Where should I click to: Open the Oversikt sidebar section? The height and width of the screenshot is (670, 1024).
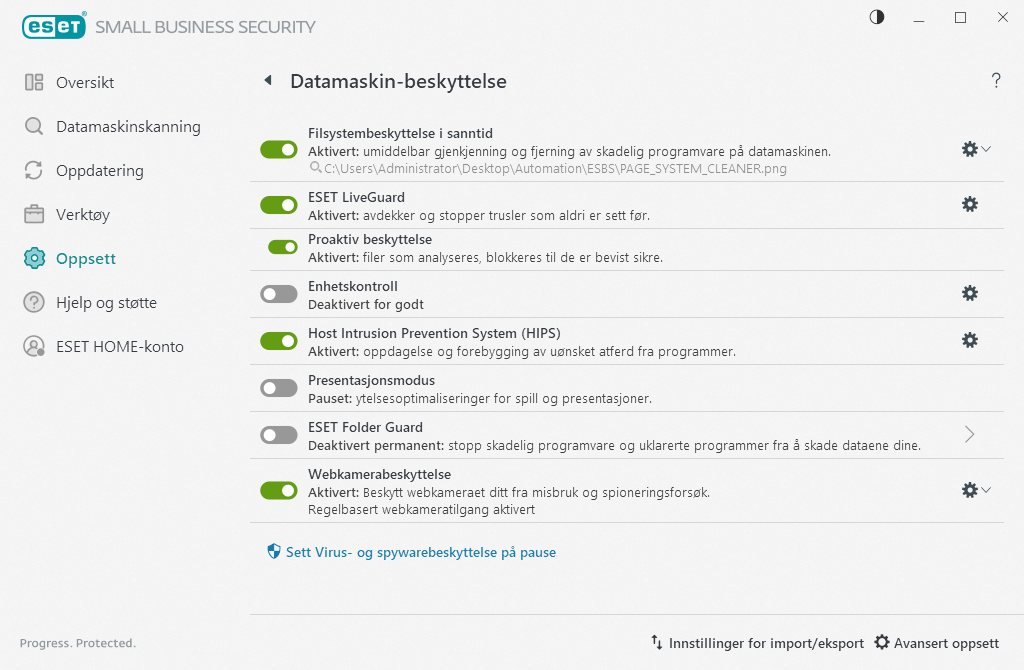pos(83,82)
